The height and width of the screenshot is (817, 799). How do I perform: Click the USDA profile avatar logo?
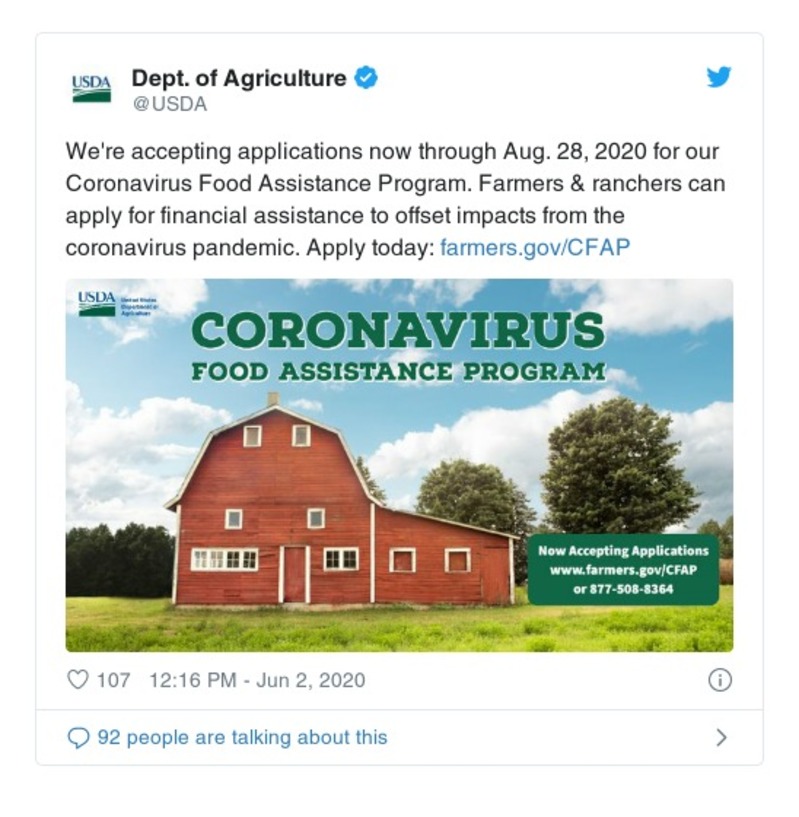click(92, 88)
